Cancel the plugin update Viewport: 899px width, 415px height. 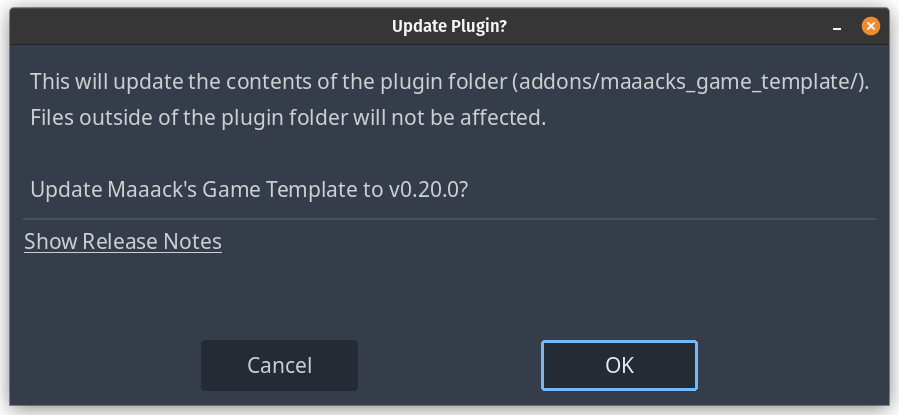point(279,365)
